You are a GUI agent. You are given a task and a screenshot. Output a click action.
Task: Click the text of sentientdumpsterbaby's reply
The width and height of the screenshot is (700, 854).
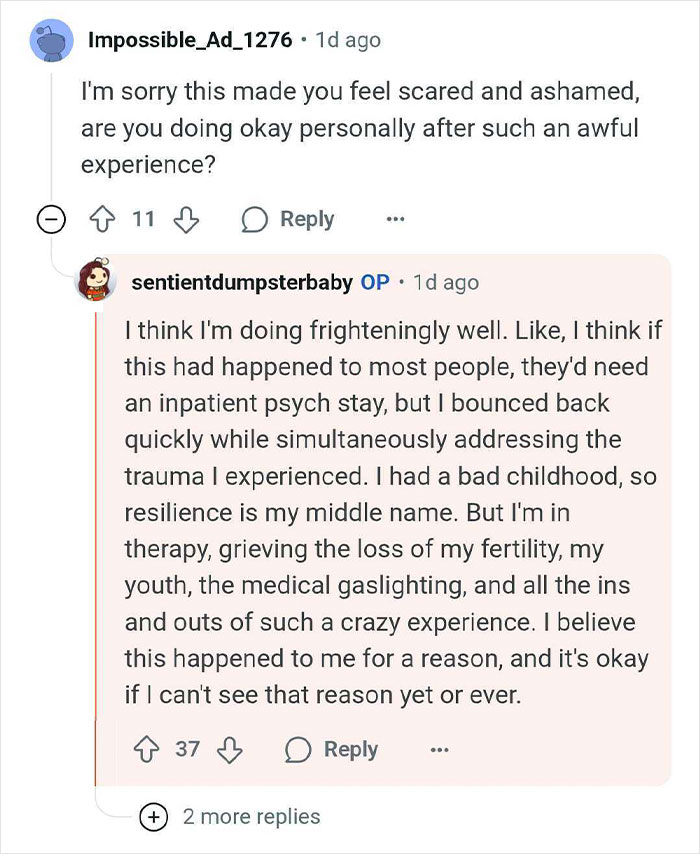[x=390, y=511]
